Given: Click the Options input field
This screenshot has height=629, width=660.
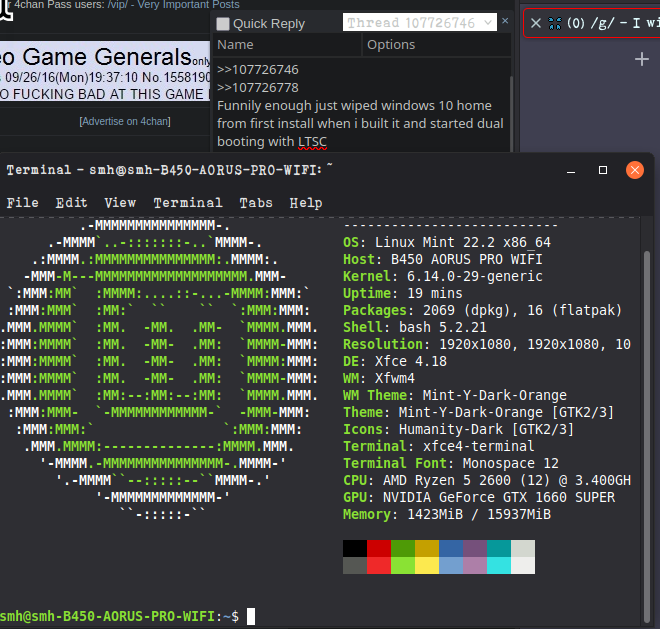Looking at the screenshot, I should coord(437,45).
